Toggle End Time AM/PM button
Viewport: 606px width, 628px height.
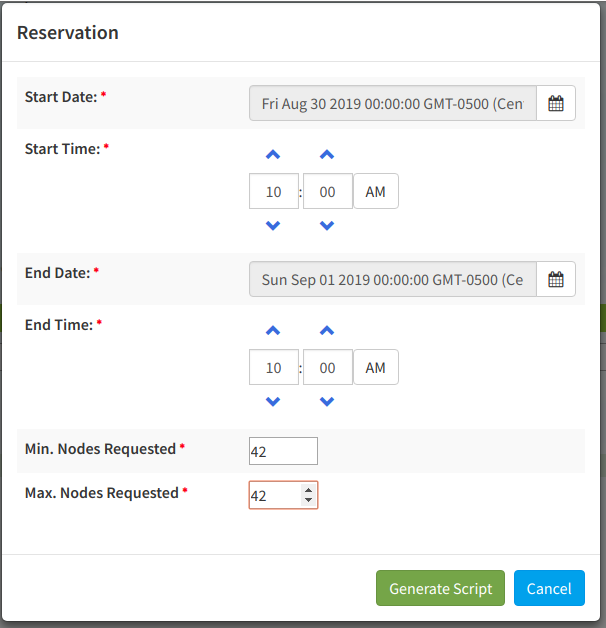click(375, 367)
